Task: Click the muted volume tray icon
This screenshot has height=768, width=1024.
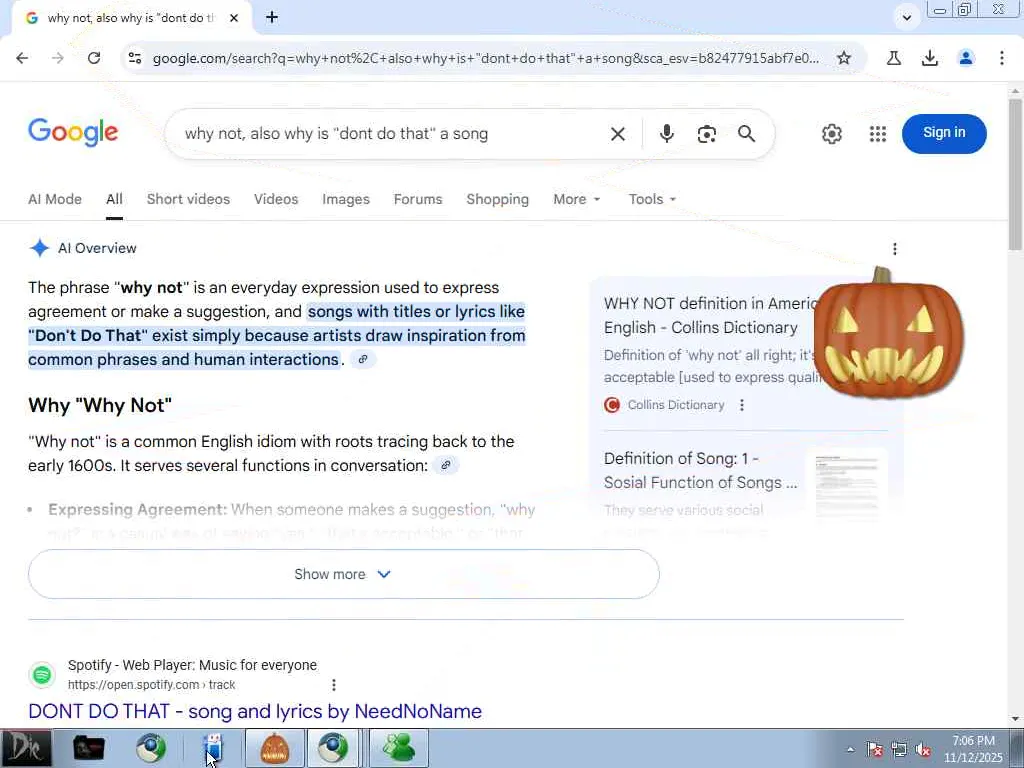Action: (923, 750)
